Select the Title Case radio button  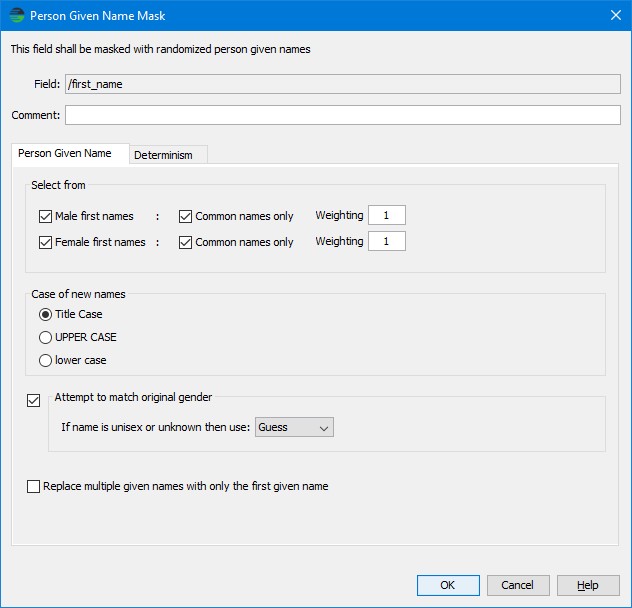pyautogui.click(x=46, y=314)
